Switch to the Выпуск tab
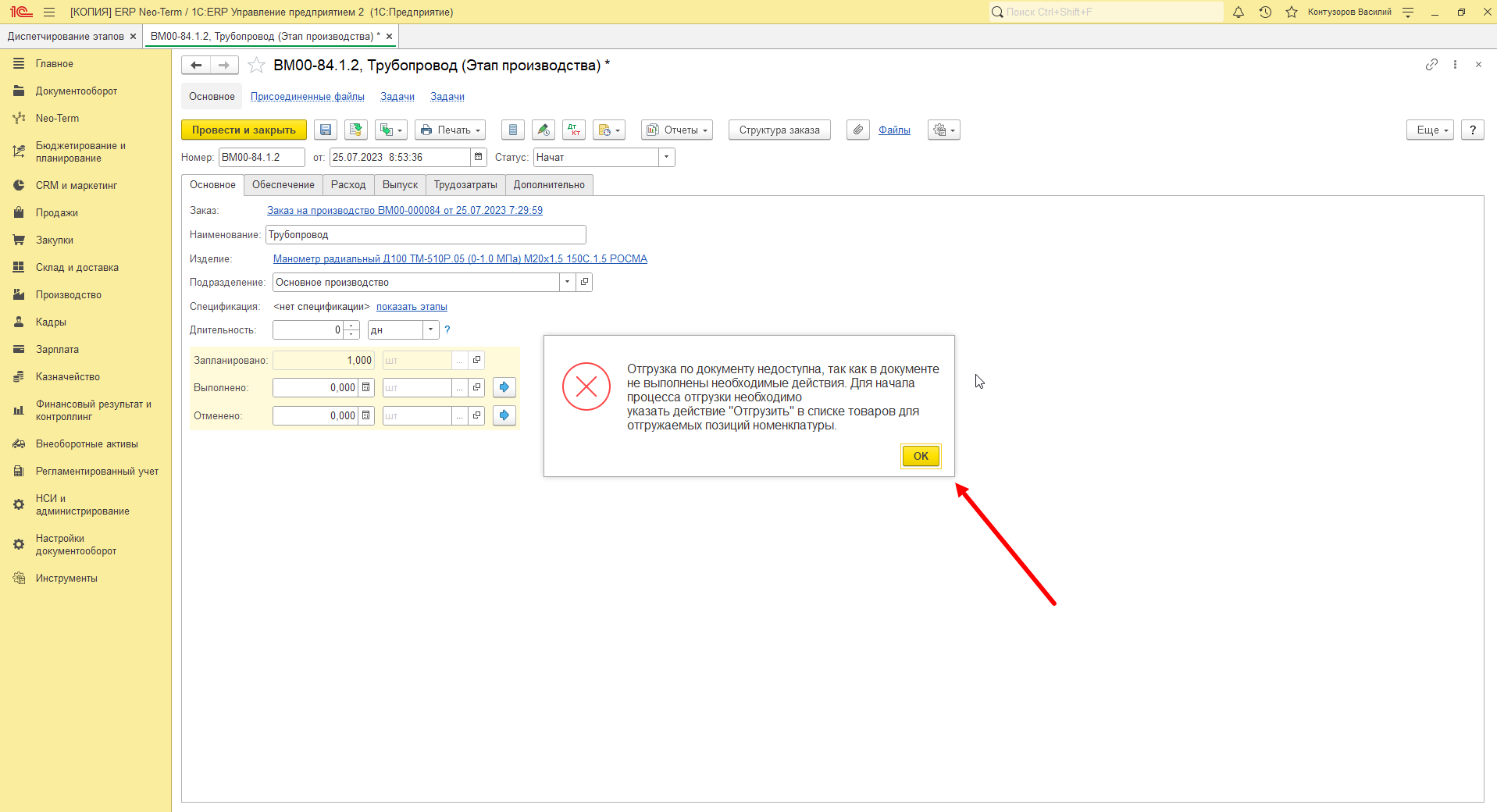Image resolution: width=1497 pixels, height=812 pixels. point(400,185)
